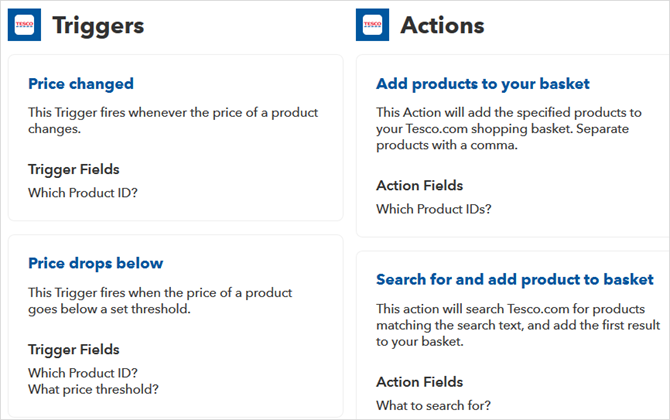This screenshot has height=420, width=670.
Task: Open Search for and add product action
Action: pyautogui.click(x=515, y=279)
